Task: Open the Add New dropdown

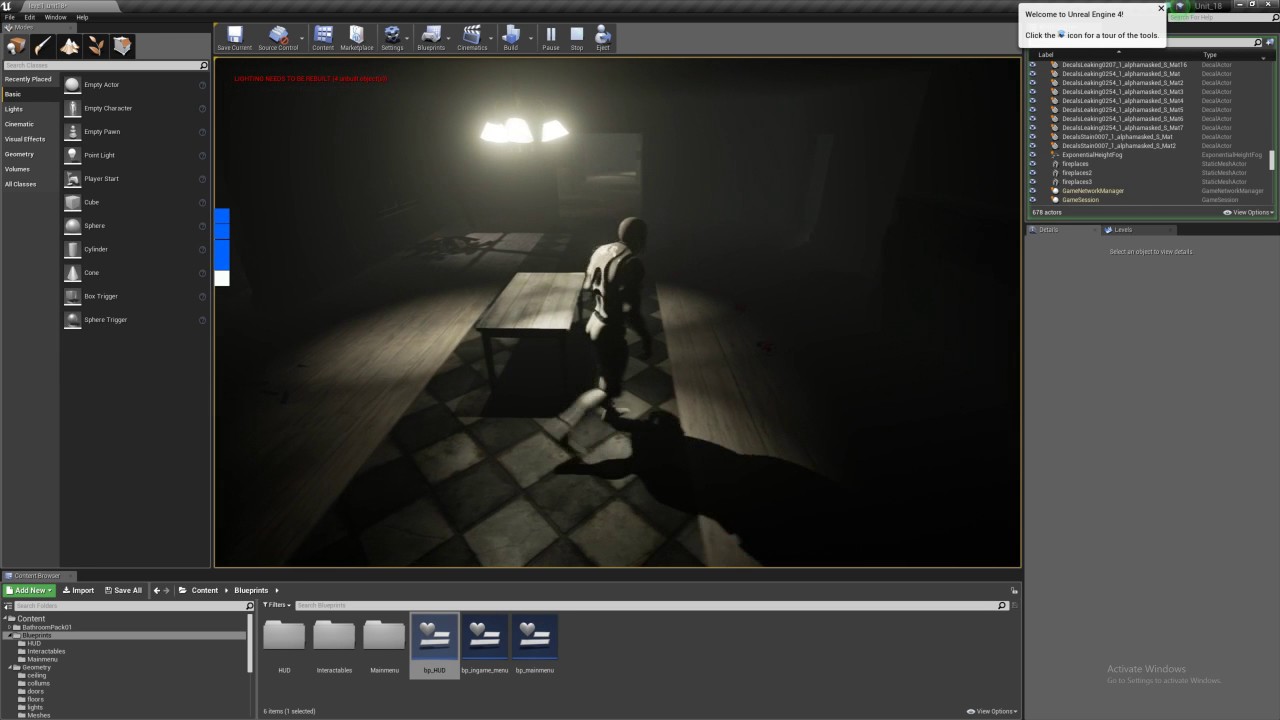Action: point(29,590)
